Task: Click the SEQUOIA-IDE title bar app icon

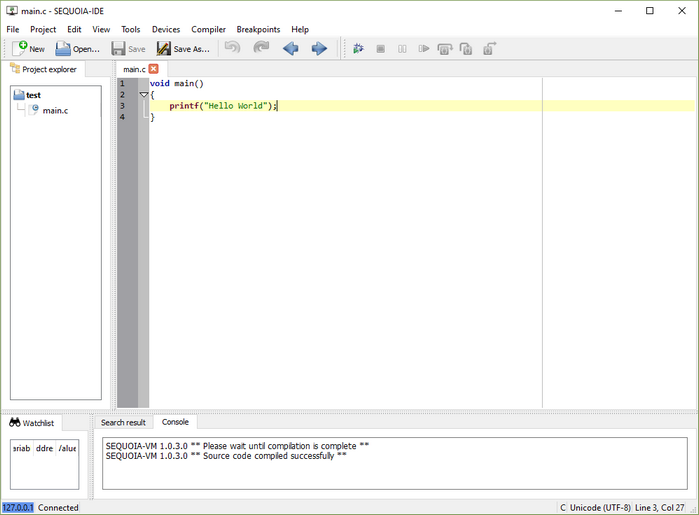Action: tap(12, 11)
